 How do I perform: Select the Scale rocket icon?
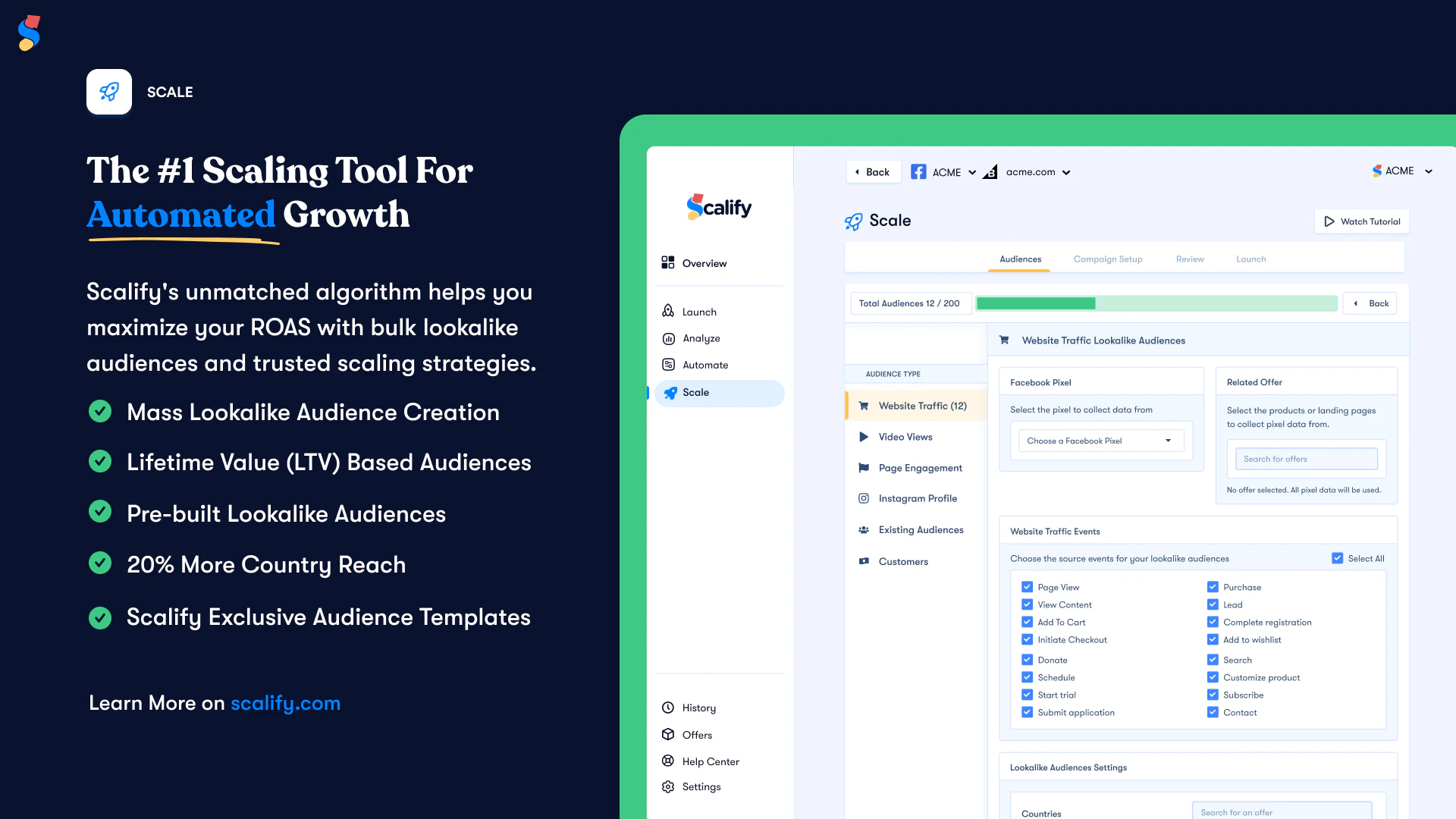[670, 393]
